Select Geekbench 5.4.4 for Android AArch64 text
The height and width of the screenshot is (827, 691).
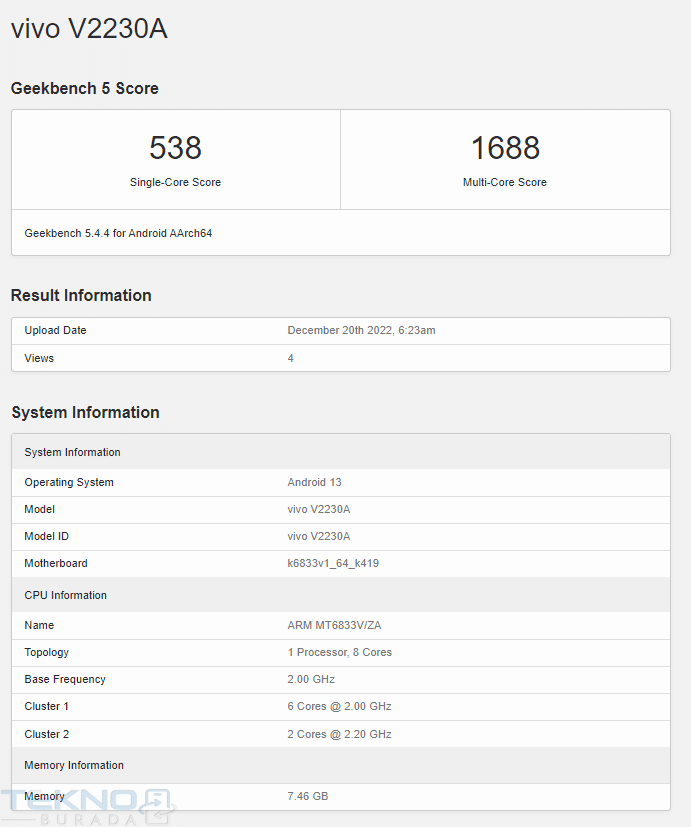coord(118,233)
